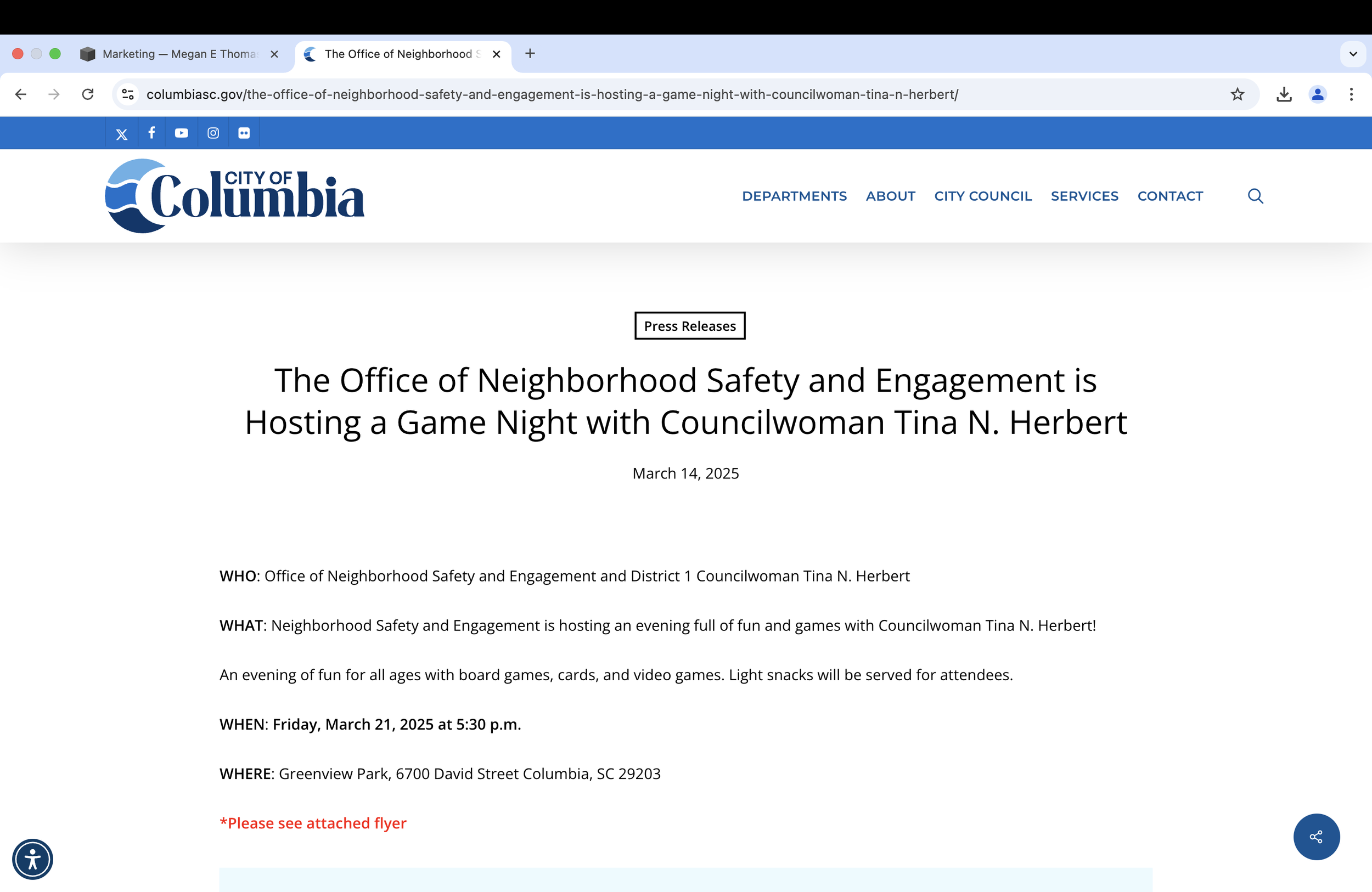Open Chrome's three-dot menu
Image resolution: width=1372 pixels, height=892 pixels.
coord(1351,94)
